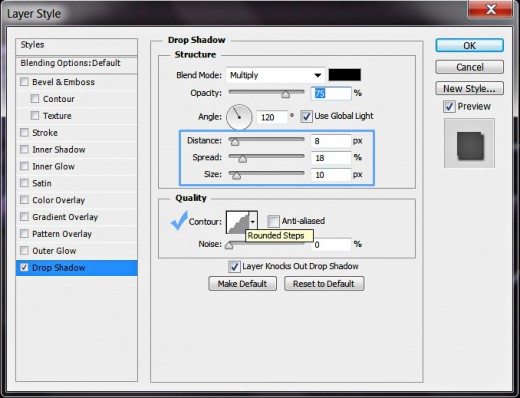Click the black shadow color swatch
Viewport: 520px width, 398px height.
pos(344,75)
